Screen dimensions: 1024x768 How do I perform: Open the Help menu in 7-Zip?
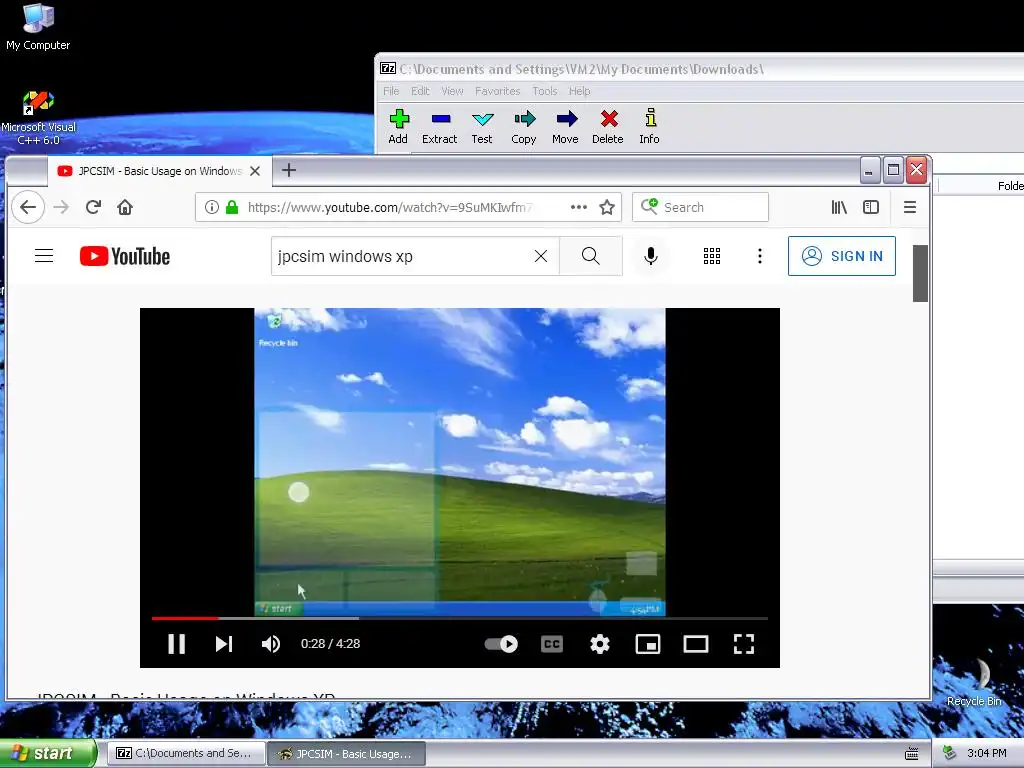[579, 91]
